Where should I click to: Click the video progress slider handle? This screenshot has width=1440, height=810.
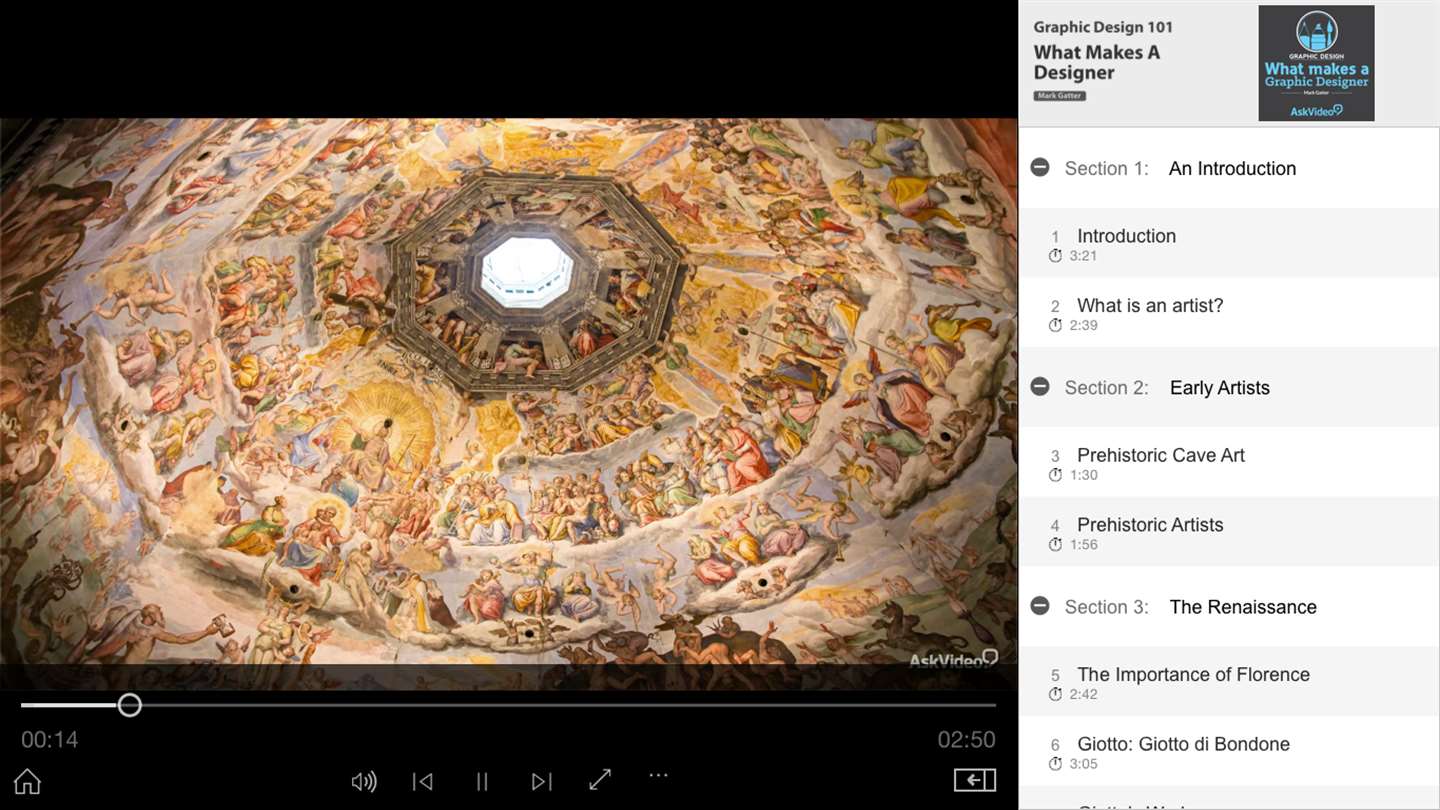129,705
